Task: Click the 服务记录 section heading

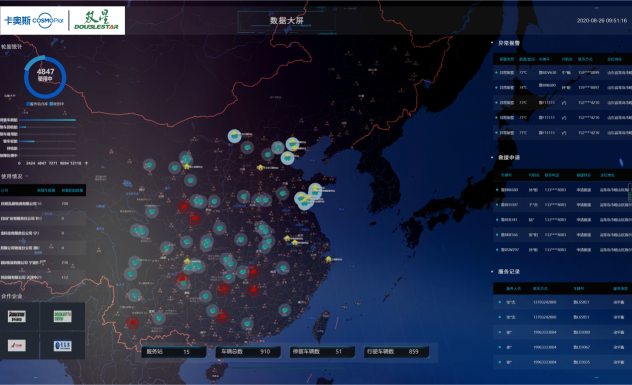Action: (509, 272)
